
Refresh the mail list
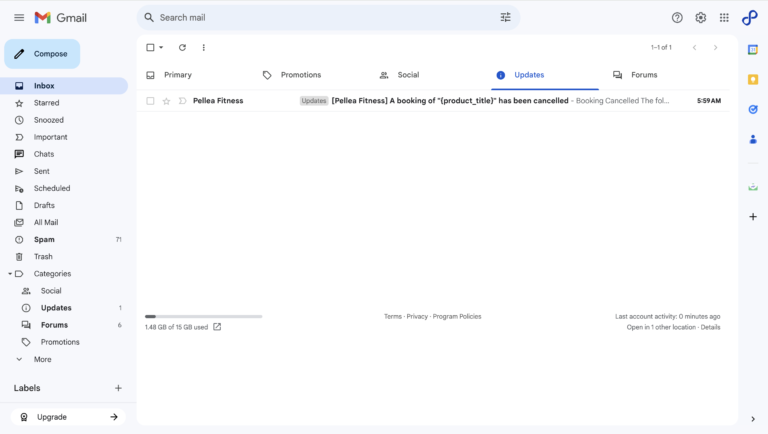coord(182,48)
